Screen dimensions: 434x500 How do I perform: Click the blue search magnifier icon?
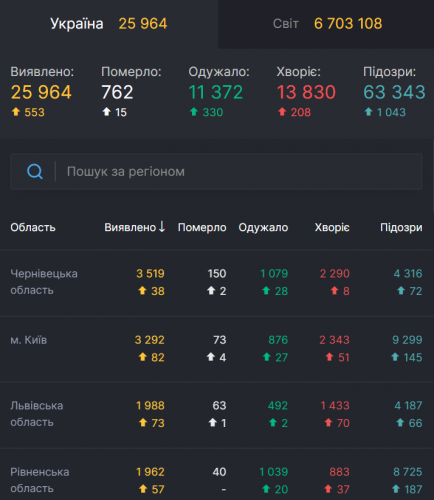pyautogui.click(x=35, y=172)
